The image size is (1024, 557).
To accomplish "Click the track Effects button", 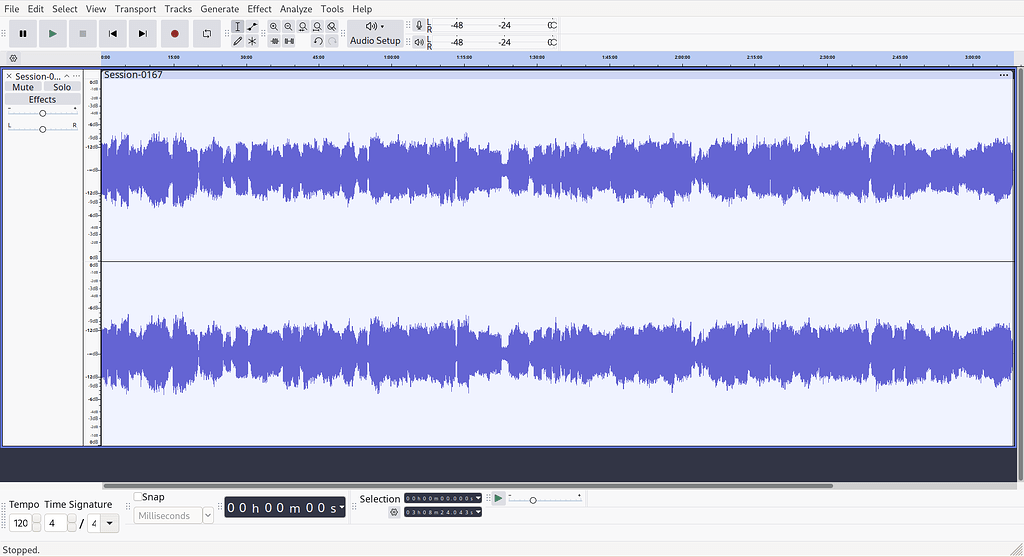I will [42, 99].
